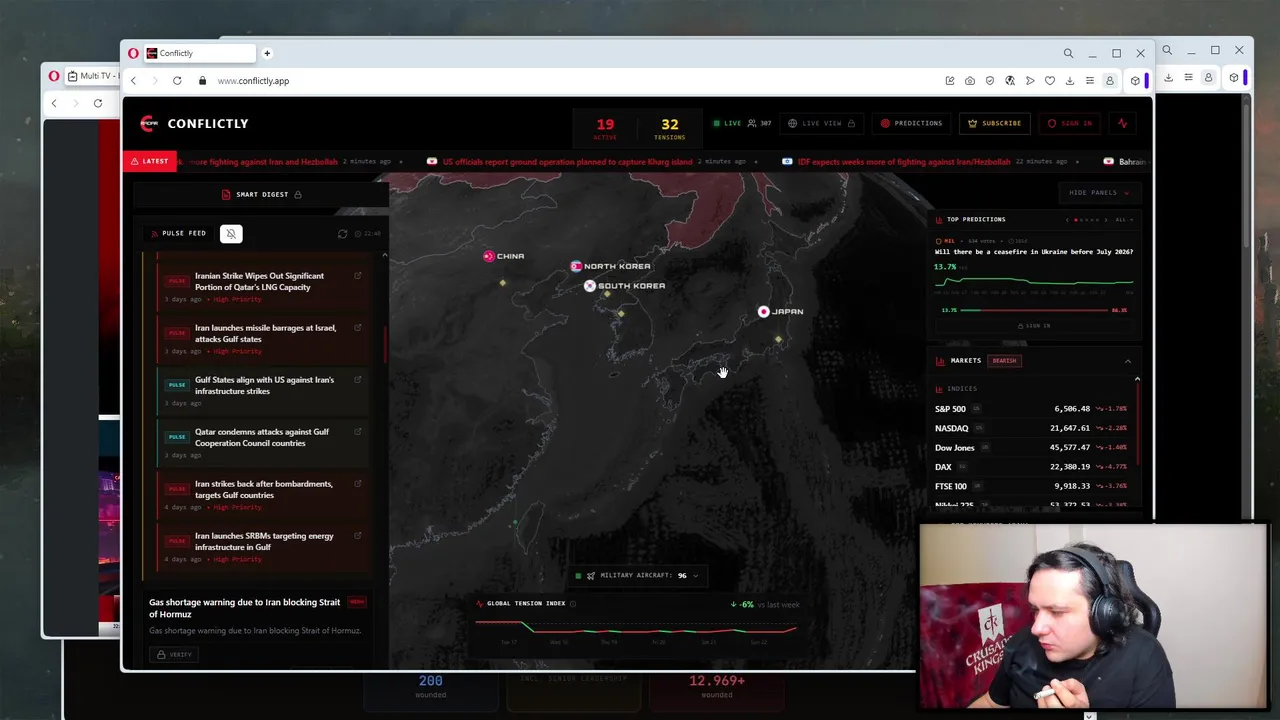Collapse panels with Hide Panels
1280x720 pixels.
click(1098, 192)
